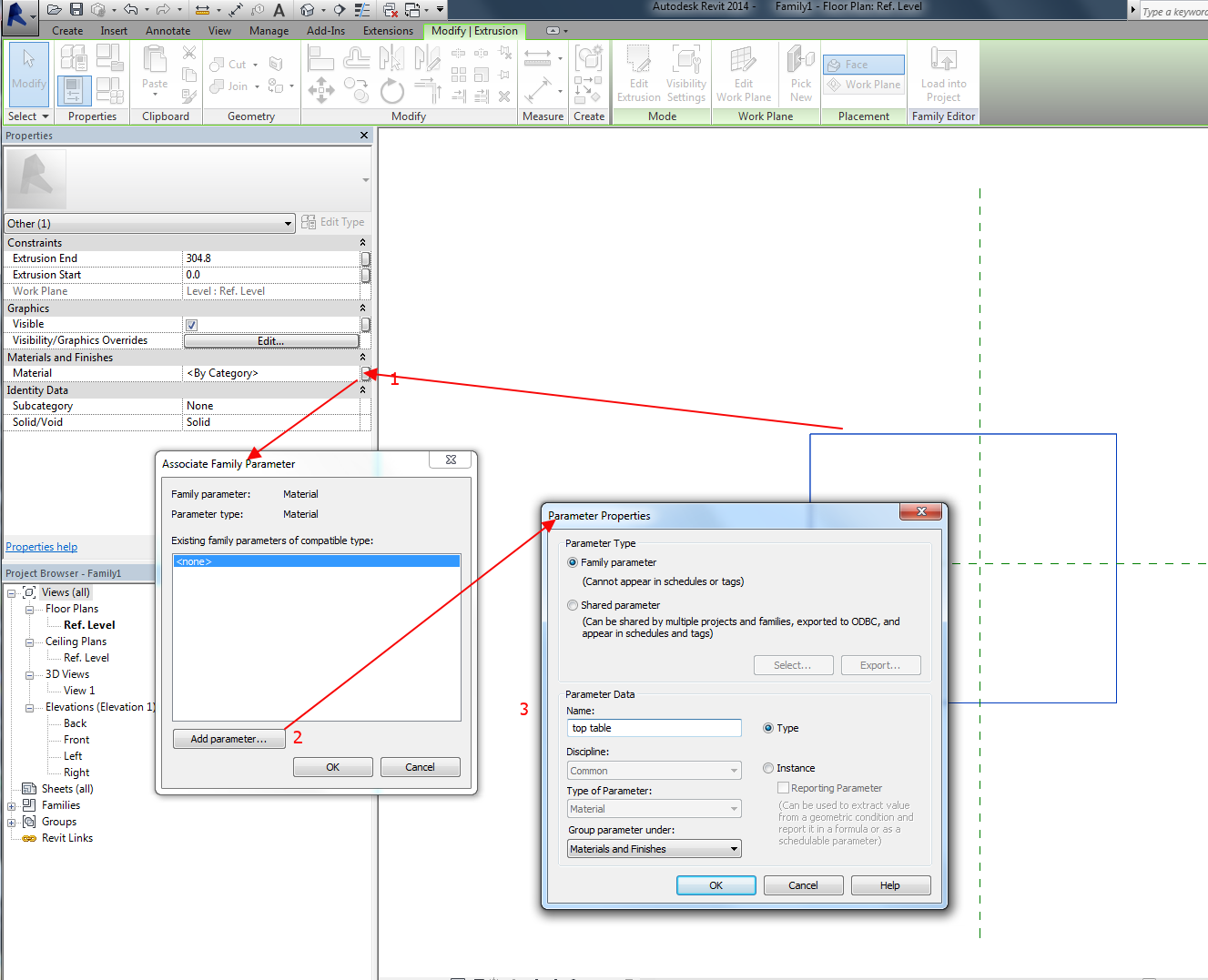This screenshot has height=980, width=1208.
Task: Open the Other (1) type selector dropdown
Action: click(149, 224)
